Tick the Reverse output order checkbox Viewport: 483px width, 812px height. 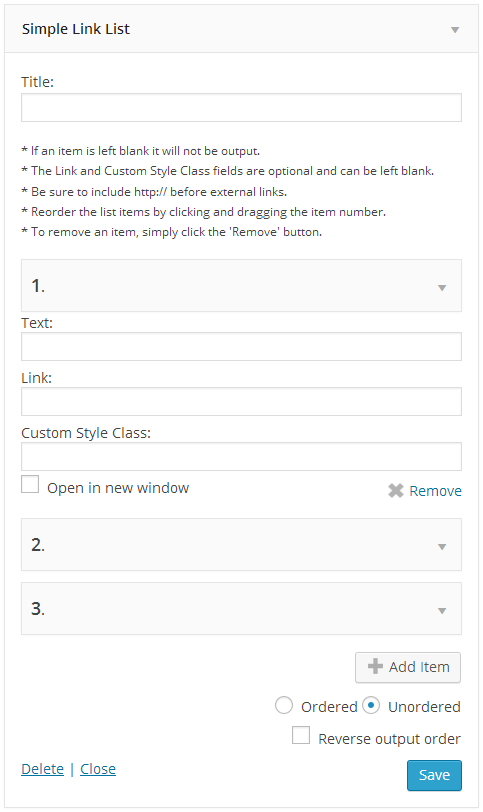301,735
